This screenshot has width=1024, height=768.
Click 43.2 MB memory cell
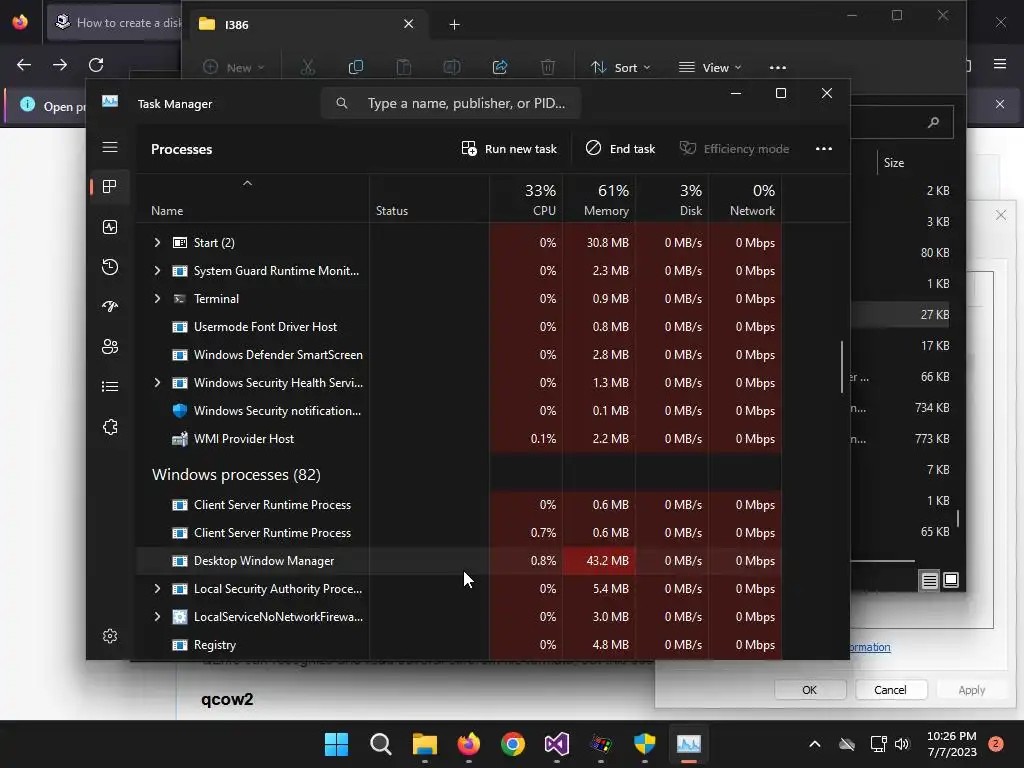click(600, 561)
